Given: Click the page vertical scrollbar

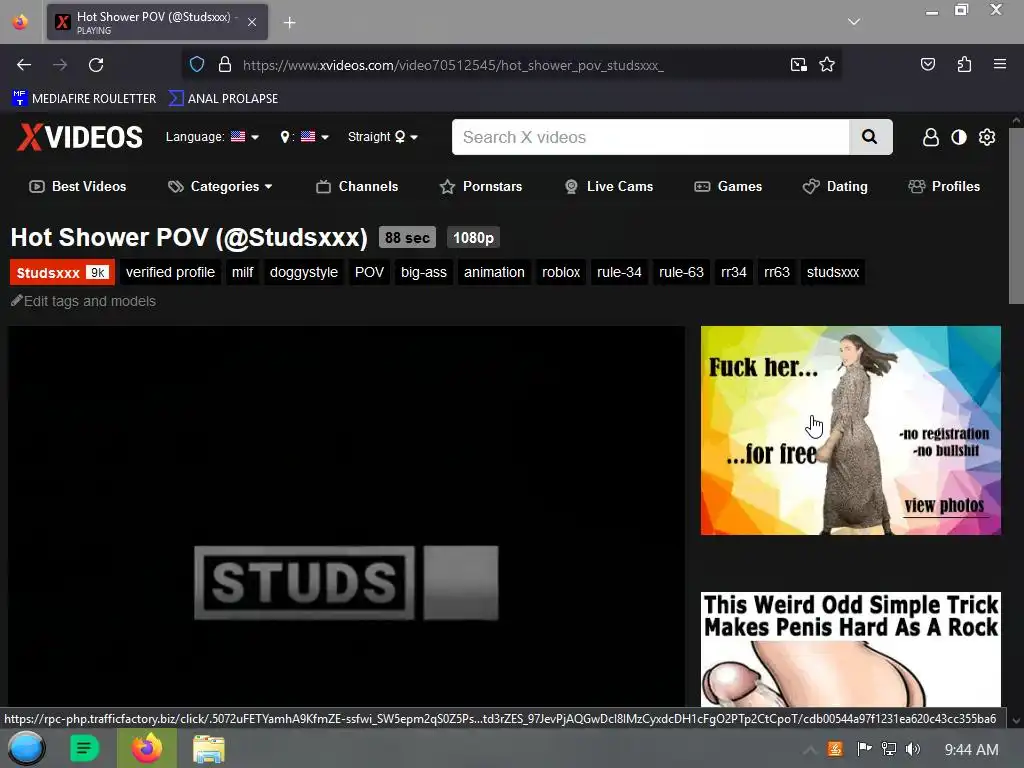Looking at the screenshot, I should pos(1016,216).
